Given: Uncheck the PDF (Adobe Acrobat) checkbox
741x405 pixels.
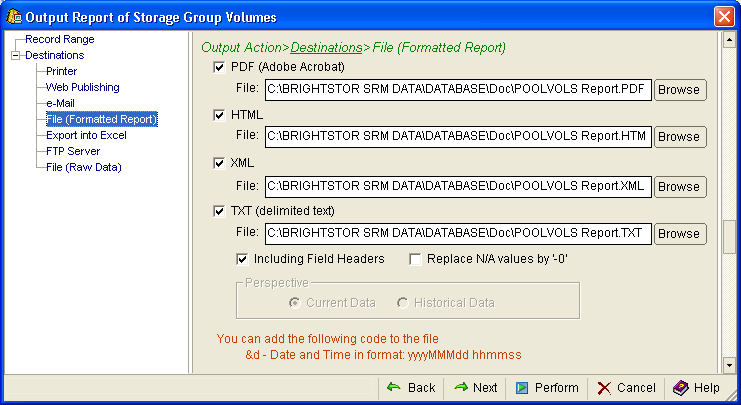Looking at the screenshot, I should [219, 67].
